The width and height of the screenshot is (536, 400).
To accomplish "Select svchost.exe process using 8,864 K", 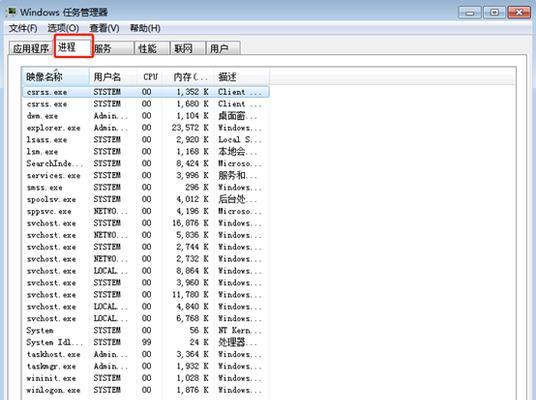I will (146, 271).
